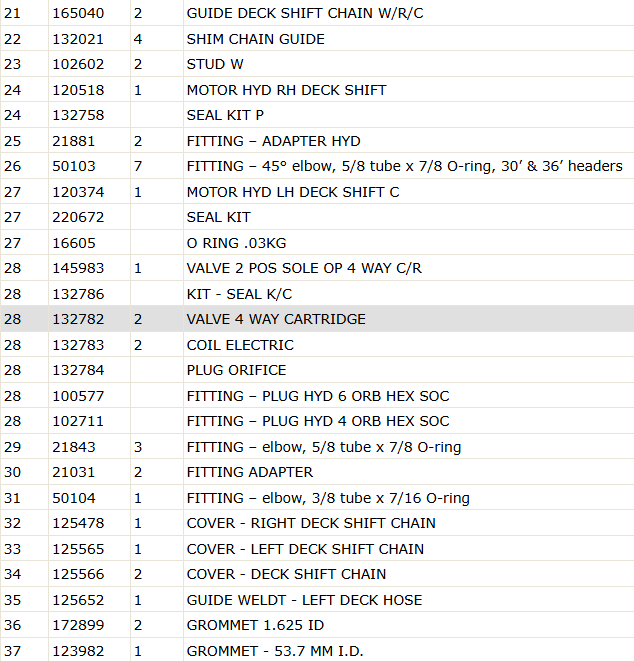
Task: Select the O RING .03KG row
Action: pyautogui.click(x=317, y=243)
